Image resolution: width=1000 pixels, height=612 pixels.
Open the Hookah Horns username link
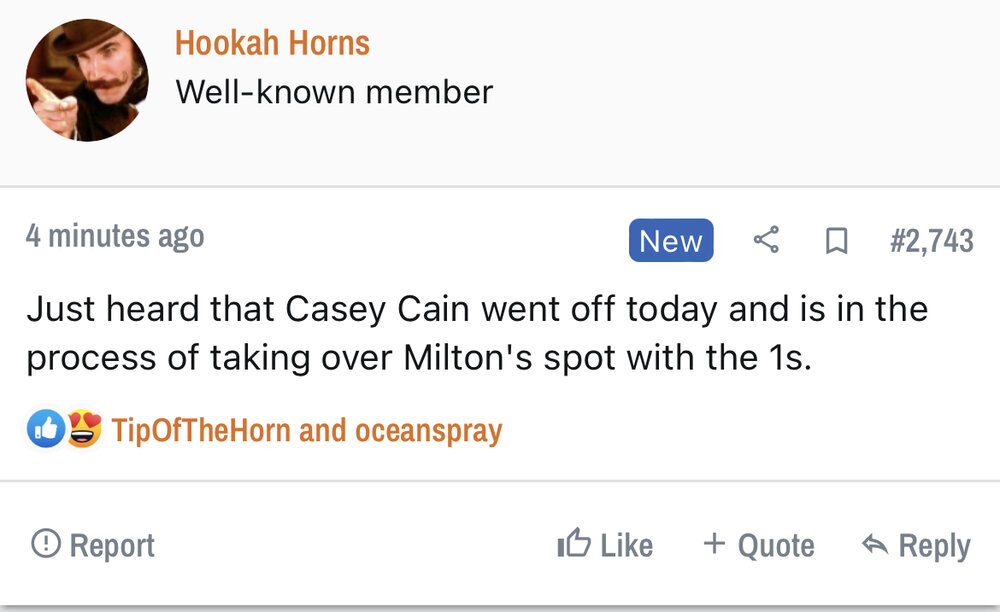[272, 43]
